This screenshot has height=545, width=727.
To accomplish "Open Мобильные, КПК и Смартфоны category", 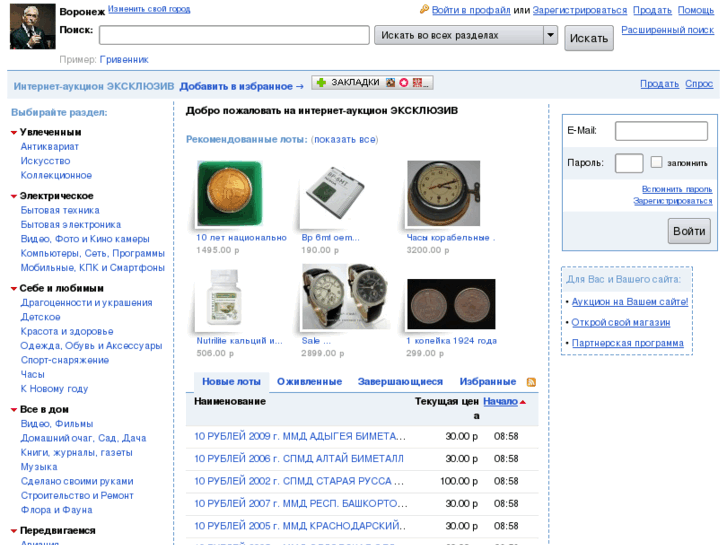I will (x=93, y=268).
